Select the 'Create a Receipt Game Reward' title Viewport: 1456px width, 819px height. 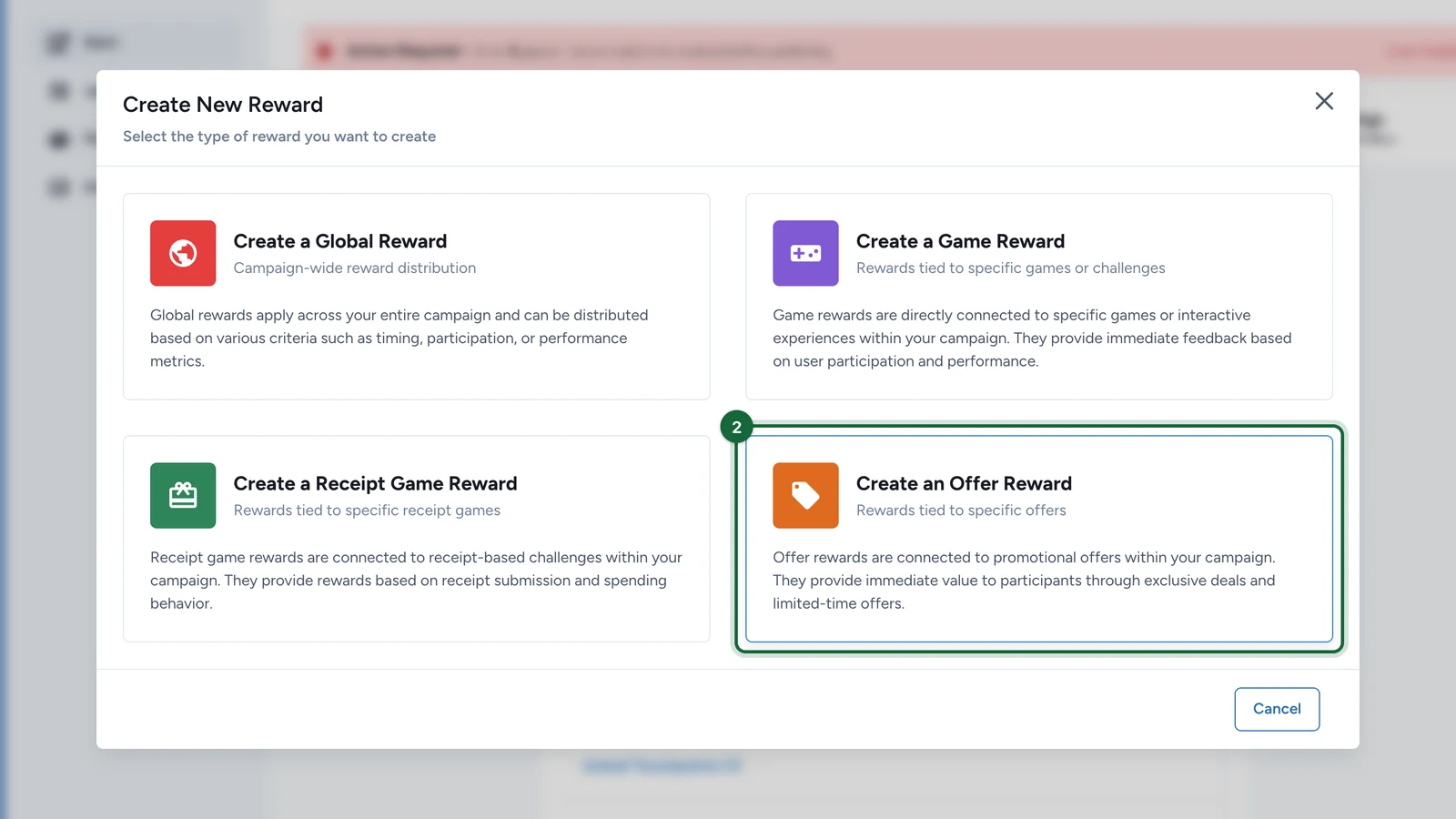click(x=375, y=483)
